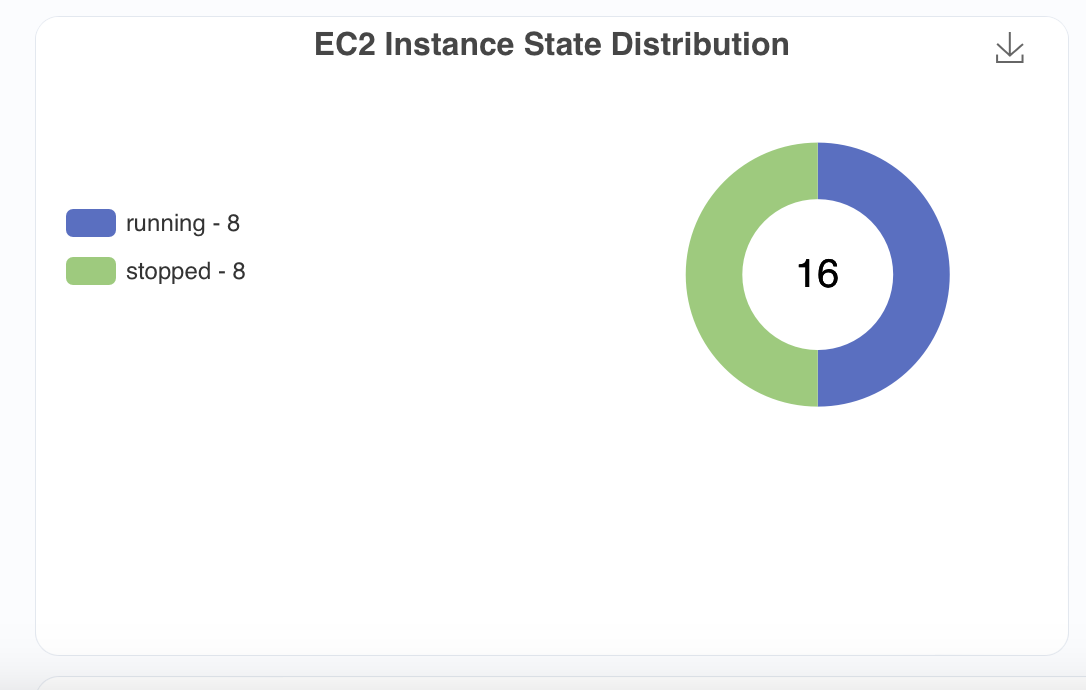The width and height of the screenshot is (1086, 690).
Task: Select the blue running donut segment
Action: coord(921,274)
